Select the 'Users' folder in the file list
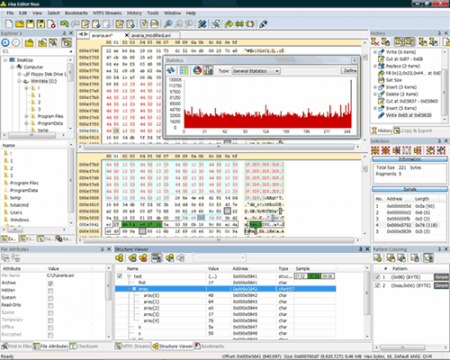This screenshot has width=450, height=360. pos(16,212)
